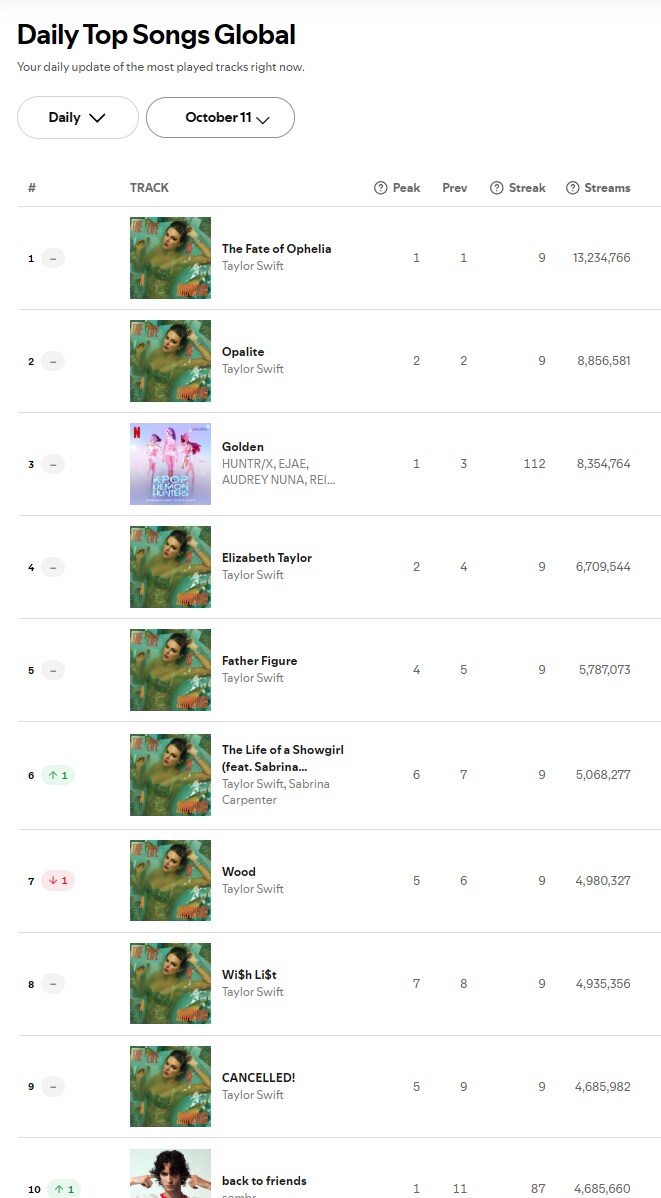The height and width of the screenshot is (1198, 661).
Task: Click the help icon beside Streams column
Action: coord(573,188)
